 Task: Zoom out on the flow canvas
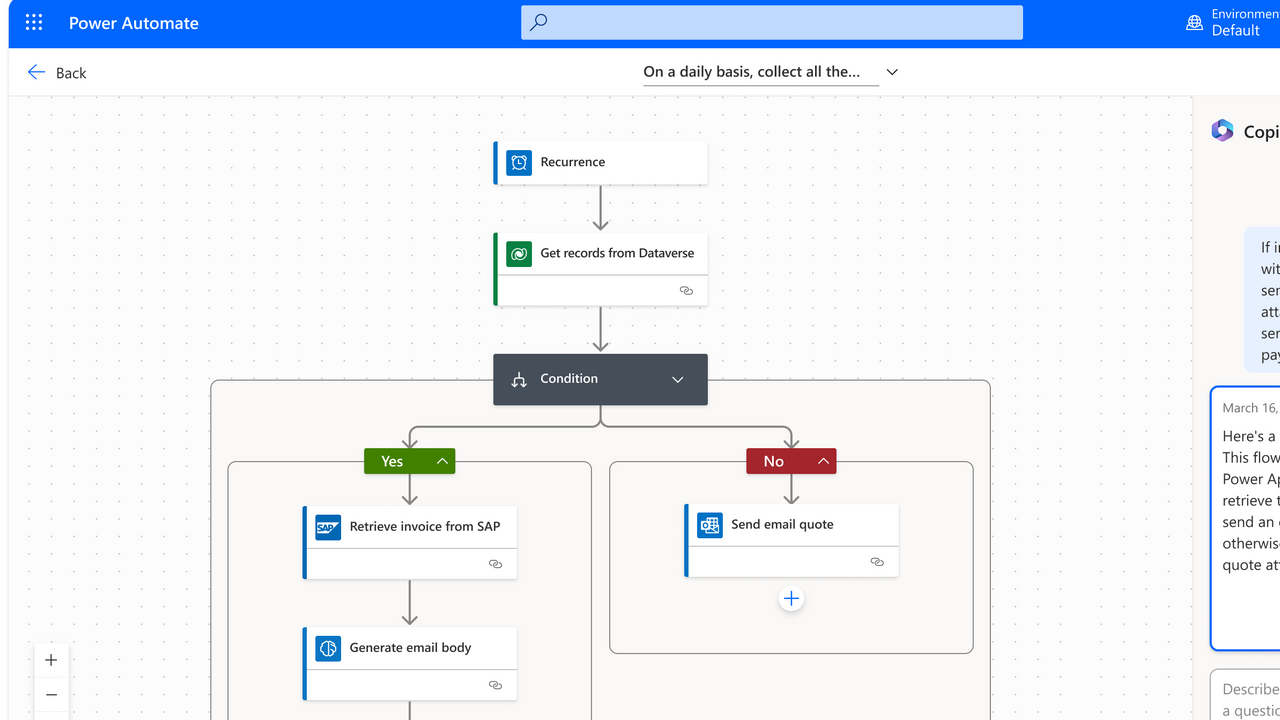coord(51,695)
